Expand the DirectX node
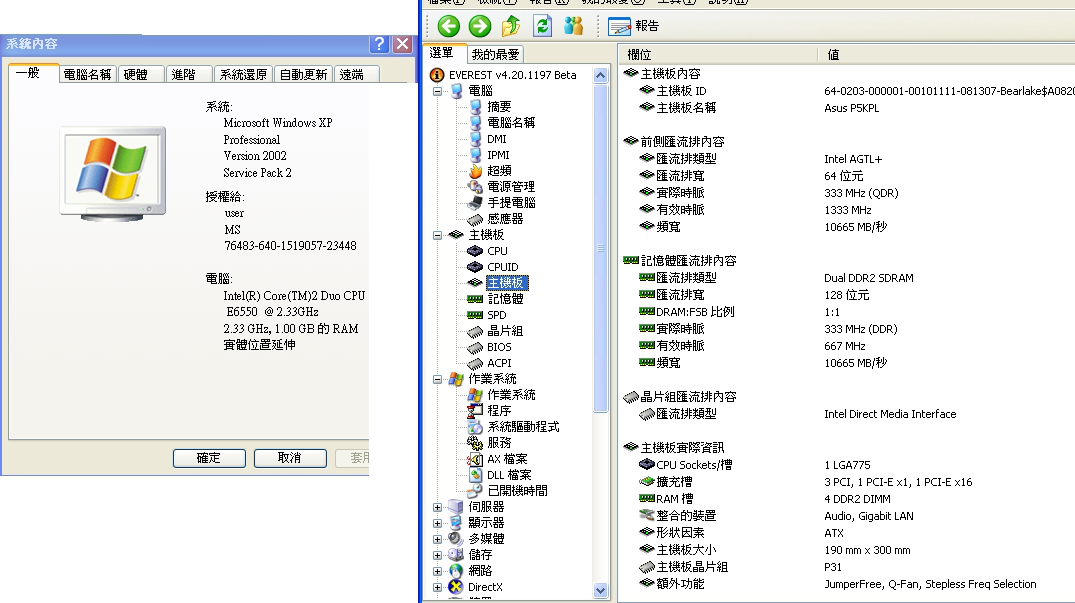The height and width of the screenshot is (603, 1075). 437,587
